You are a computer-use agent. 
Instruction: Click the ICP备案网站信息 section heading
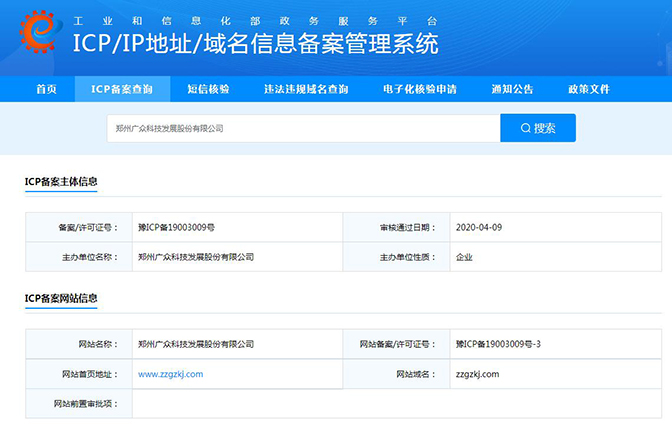coord(61,298)
